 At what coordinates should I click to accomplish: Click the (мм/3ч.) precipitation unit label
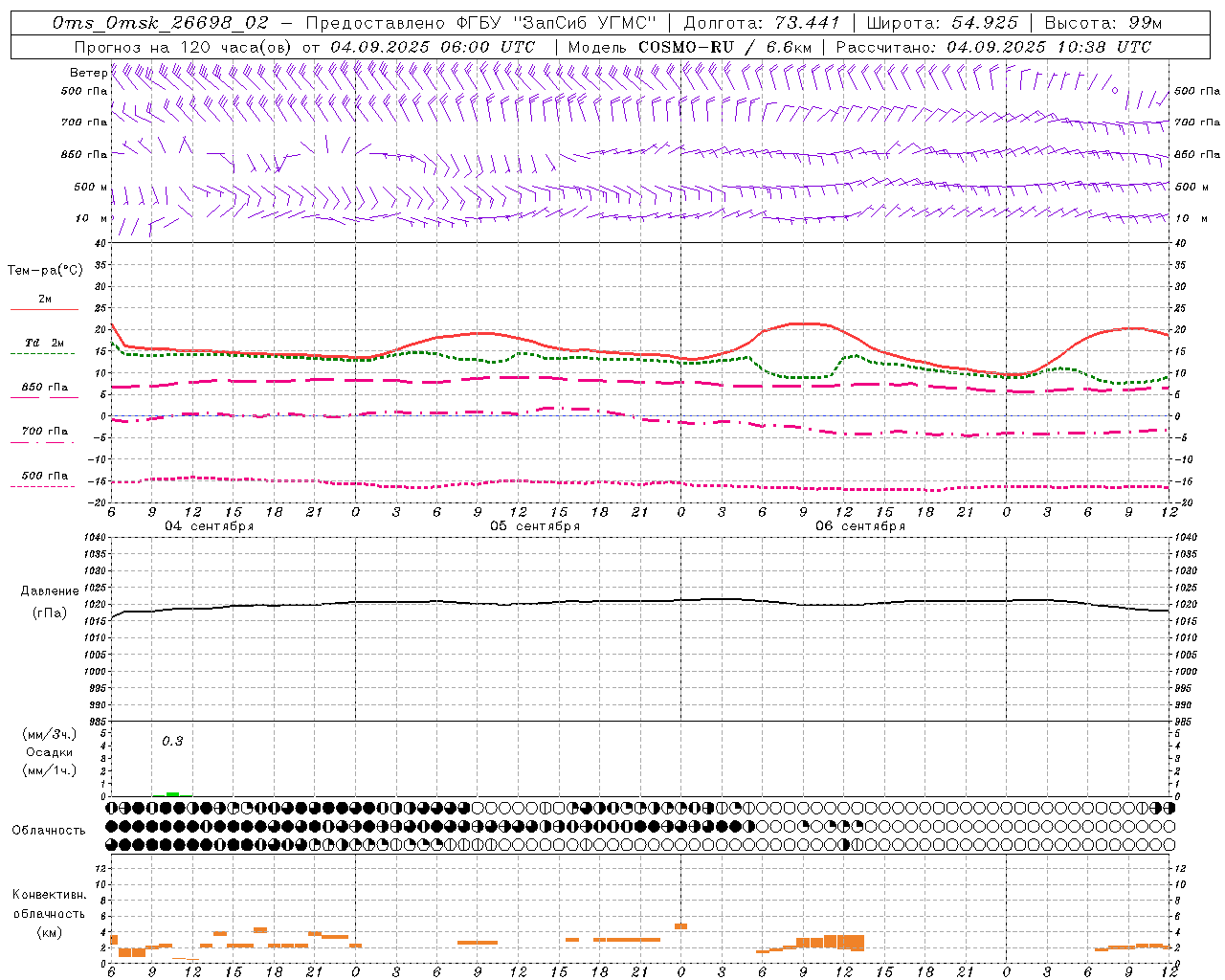pos(50,734)
